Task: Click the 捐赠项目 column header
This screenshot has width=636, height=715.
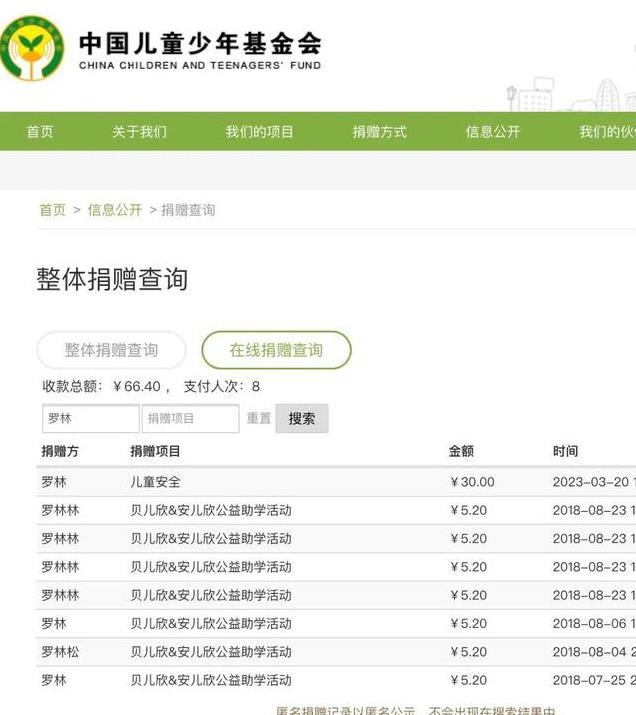Action: (155, 451)
